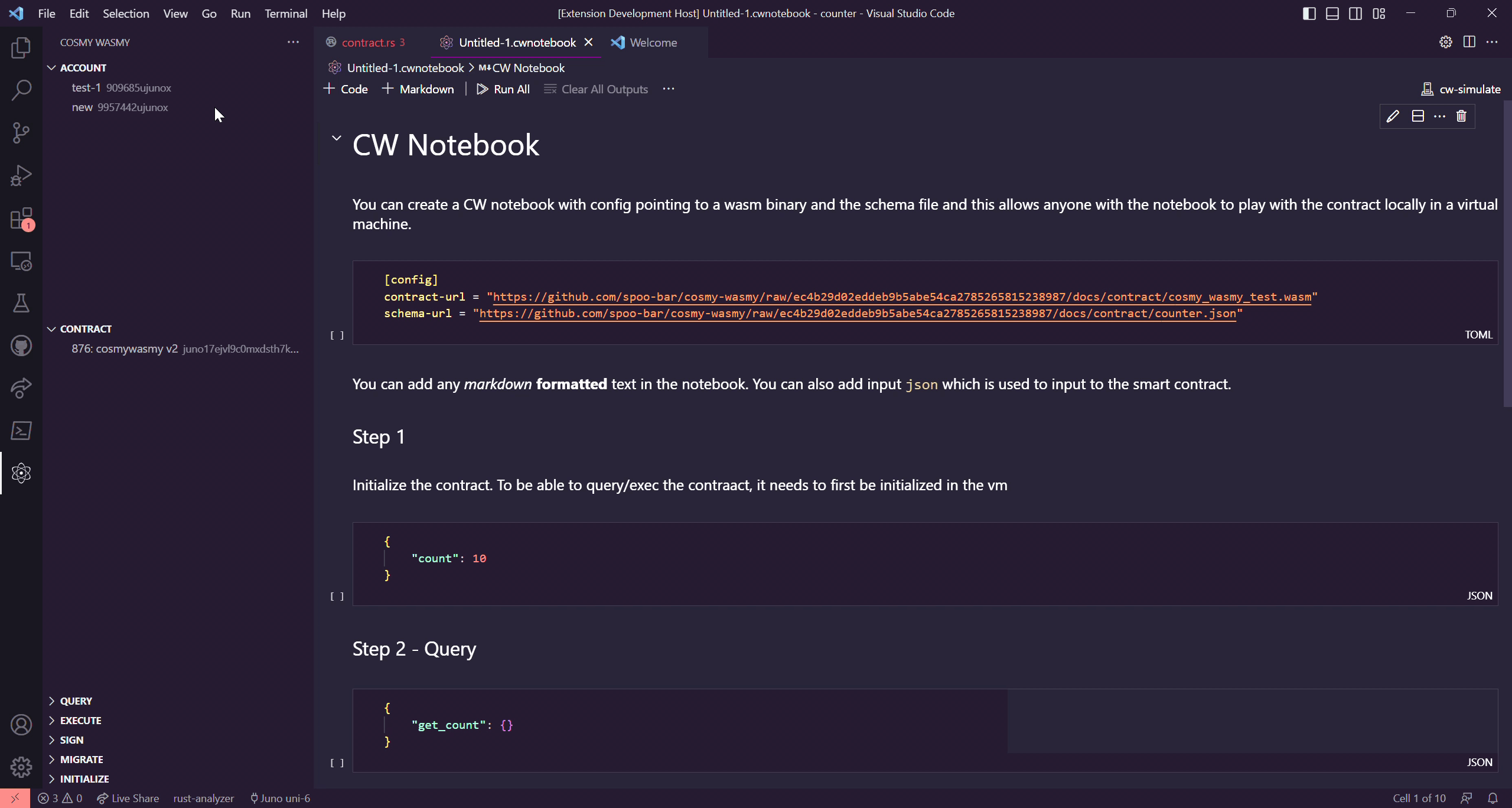The image size is (1512, 808).
Task: Open the Testing flask icon
Action: (x=21, y=304)
